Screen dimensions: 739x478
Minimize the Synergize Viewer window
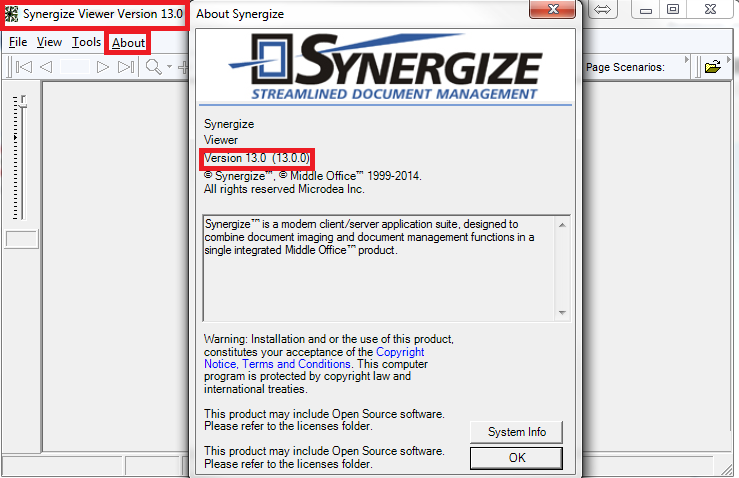click(645, 9)
